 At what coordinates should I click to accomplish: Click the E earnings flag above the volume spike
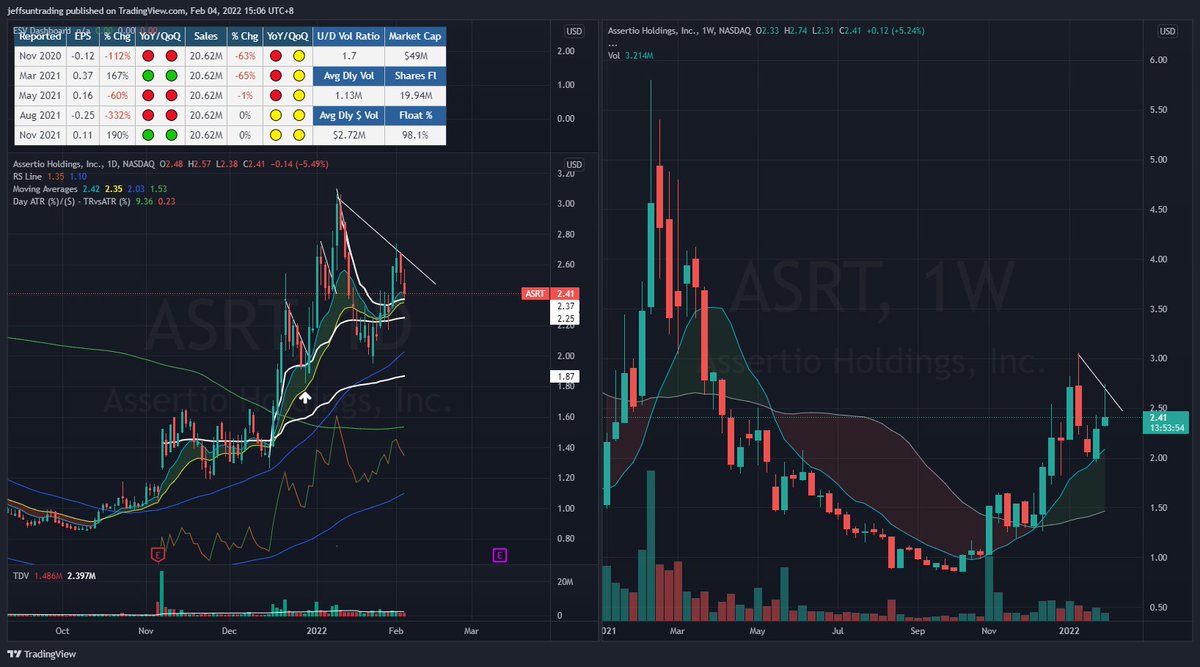[x=158, y=554]
